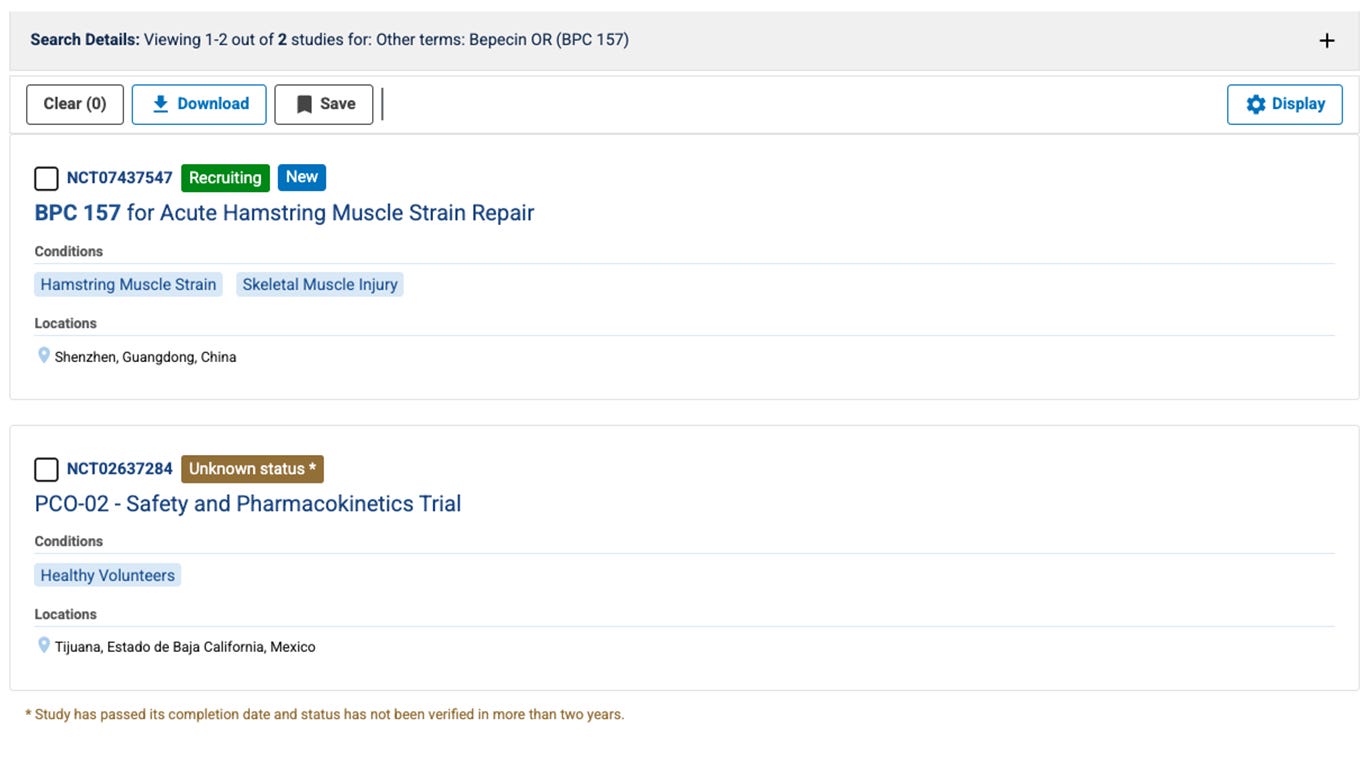Viewport: 1366px width, 768px height.
Task: Save the search
Action: click(324, 104)
